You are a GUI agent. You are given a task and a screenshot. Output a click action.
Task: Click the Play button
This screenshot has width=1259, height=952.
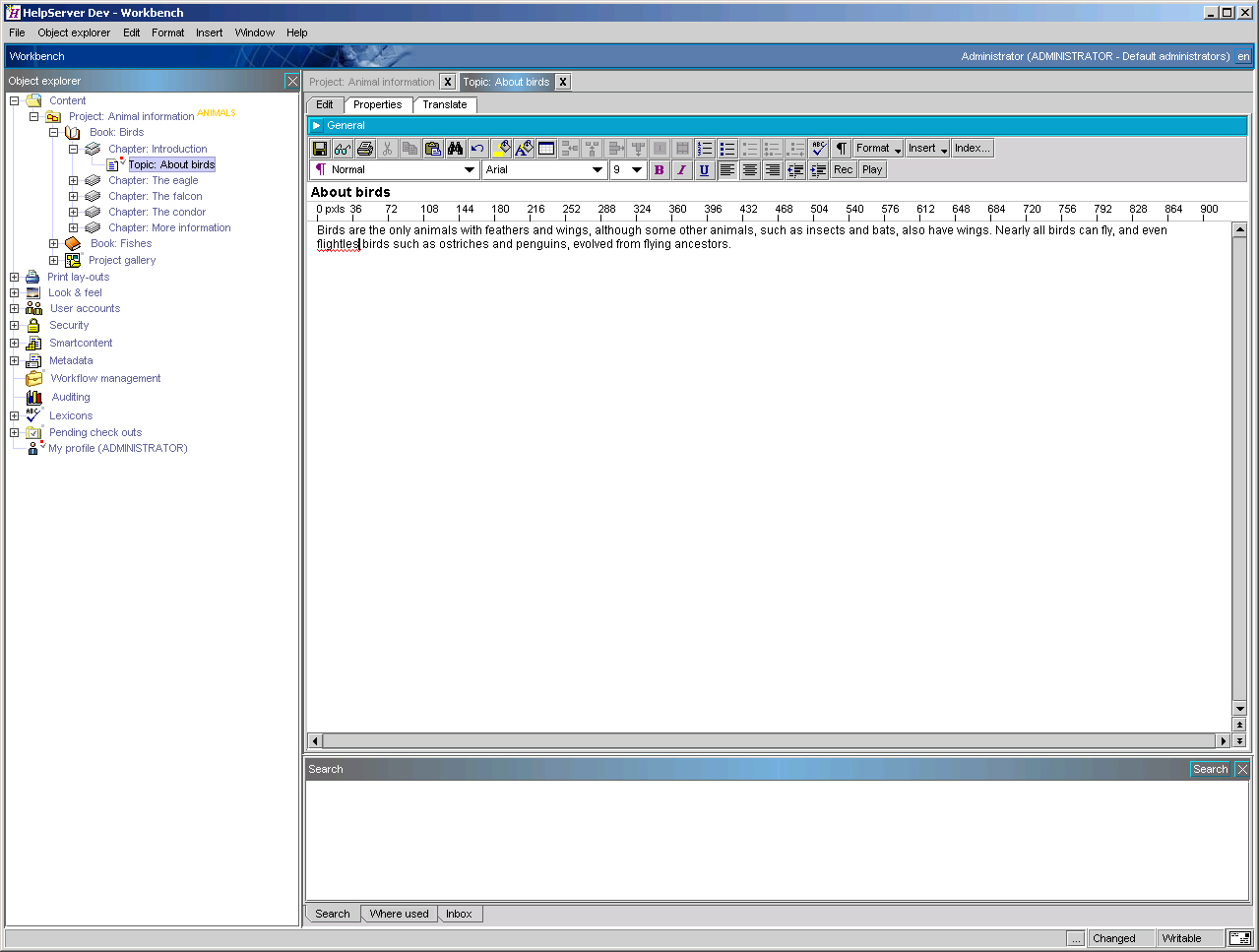coord(872,170)
